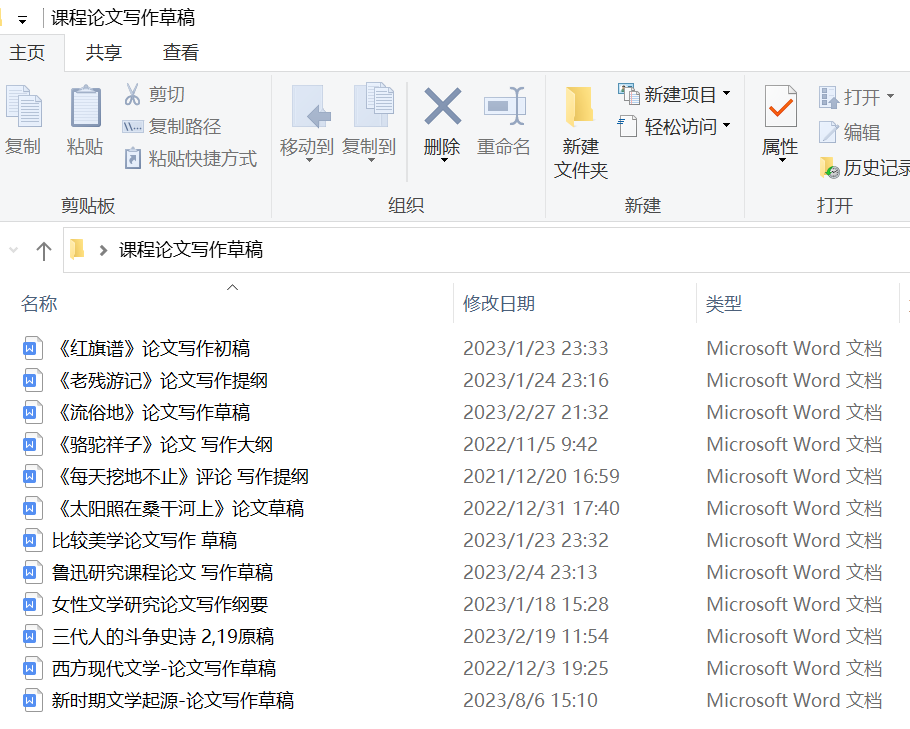Click the Copy path icon
Screen dimensions: 910x729
[133, 127]
